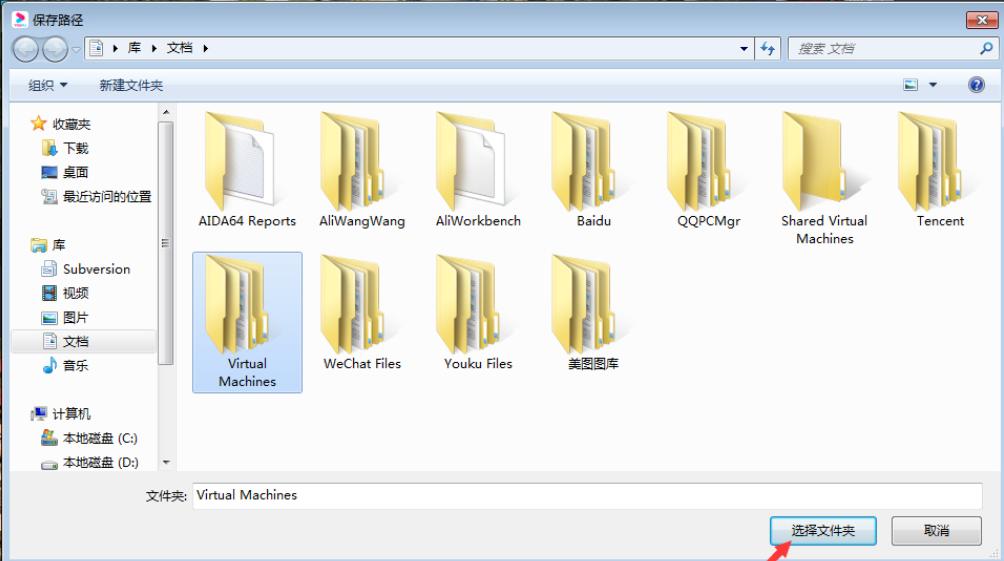The image size is (1004, 561).
Task: Click the back navigation arrow
Action: coord(25,48)
